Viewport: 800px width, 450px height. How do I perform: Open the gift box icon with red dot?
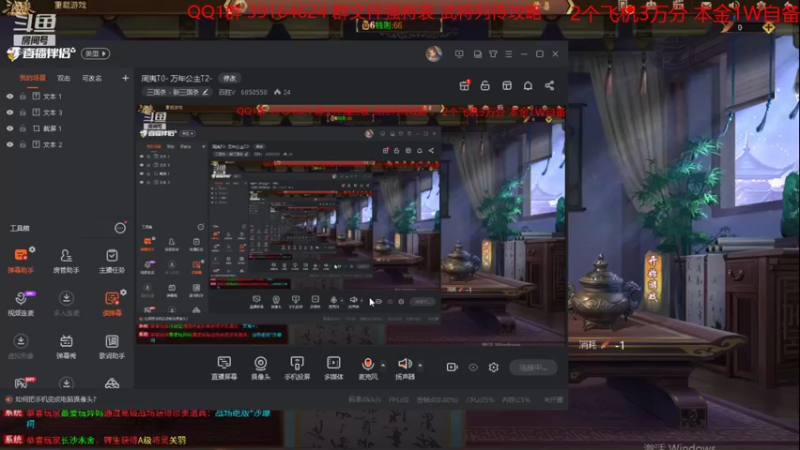point(464,85)
